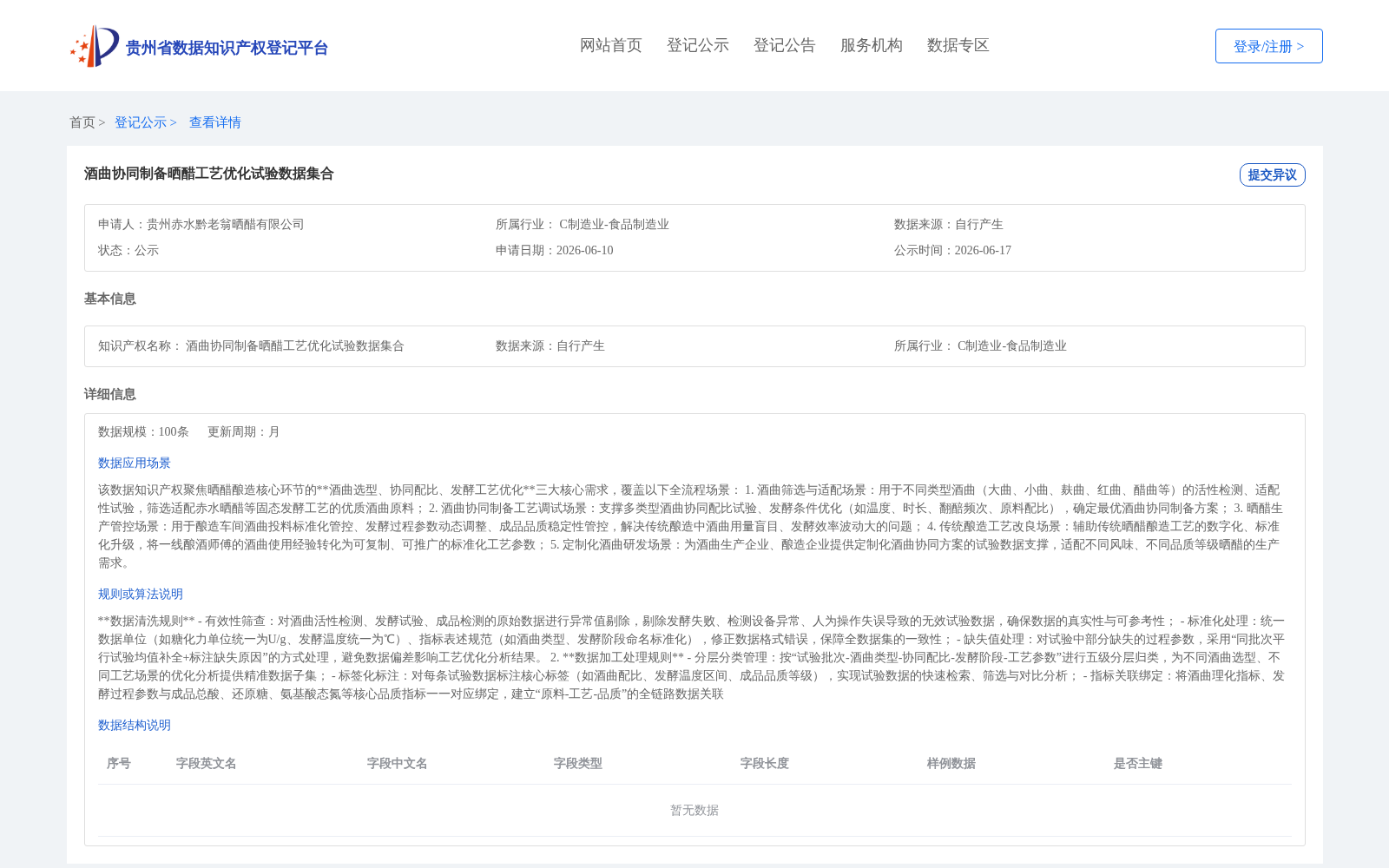This screenshot has width=1389, height=868.
Task: Click 样例数据 column header
Action: [x=951, y=763]
